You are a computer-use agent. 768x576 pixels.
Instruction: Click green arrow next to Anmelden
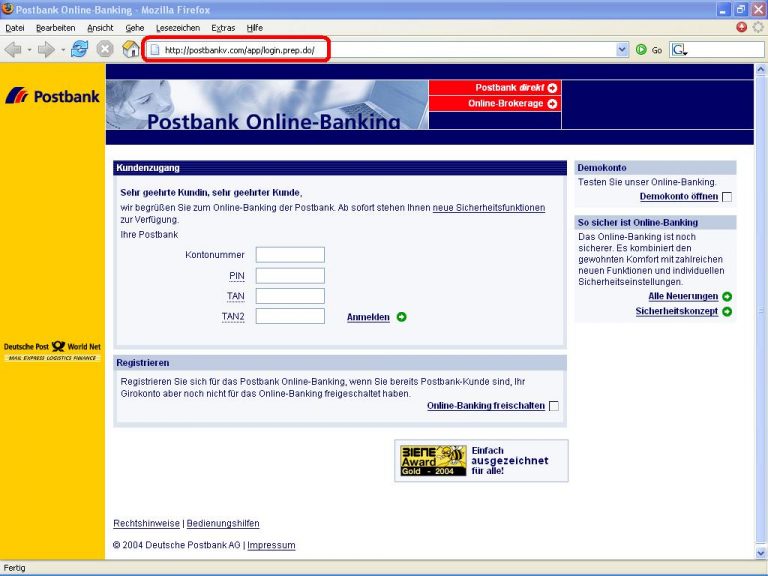402,317
